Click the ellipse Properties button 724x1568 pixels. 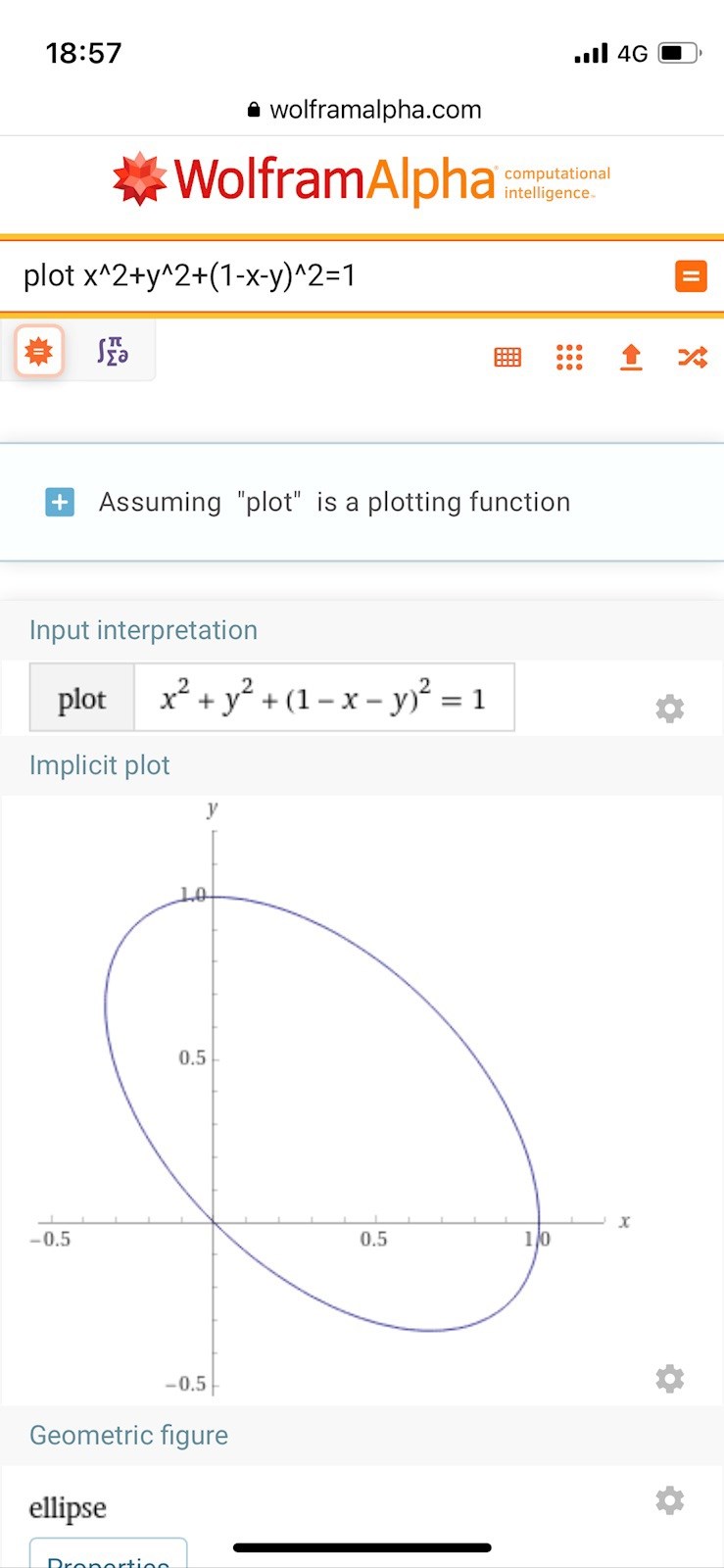click(108, 1556)
